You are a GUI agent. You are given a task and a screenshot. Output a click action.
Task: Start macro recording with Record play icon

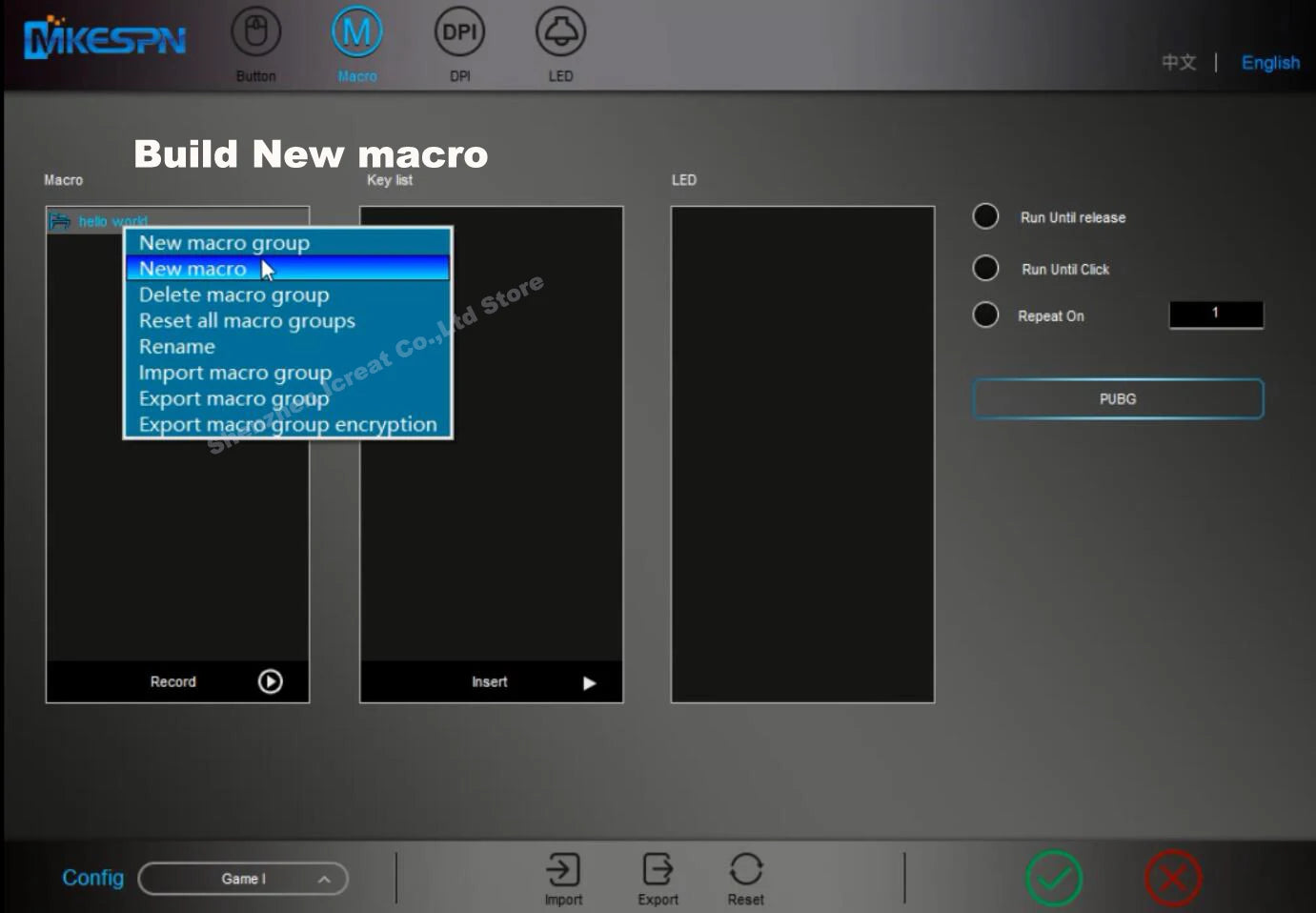[270, 681]
